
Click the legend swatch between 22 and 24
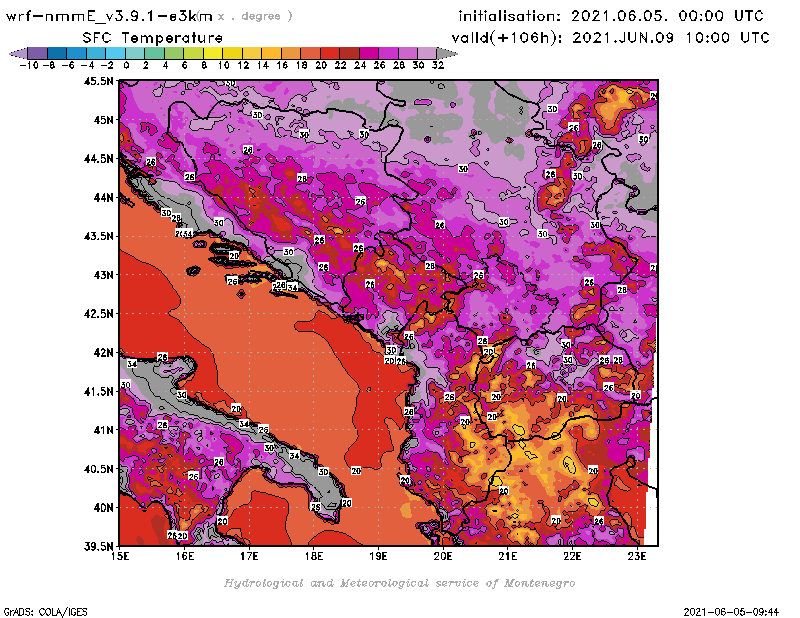[x=349, y=53]
